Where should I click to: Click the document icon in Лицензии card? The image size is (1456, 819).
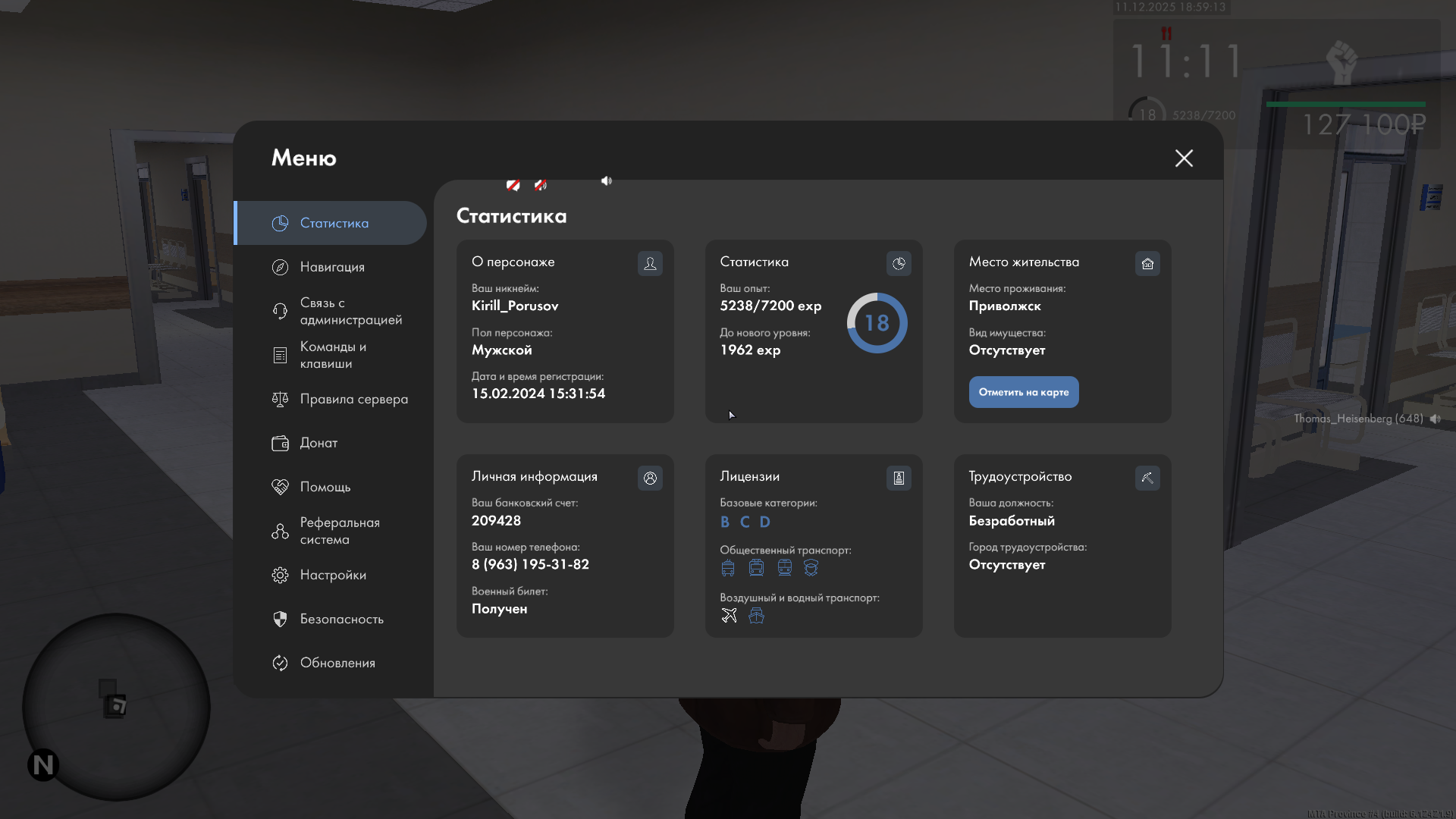coord(899,478)
